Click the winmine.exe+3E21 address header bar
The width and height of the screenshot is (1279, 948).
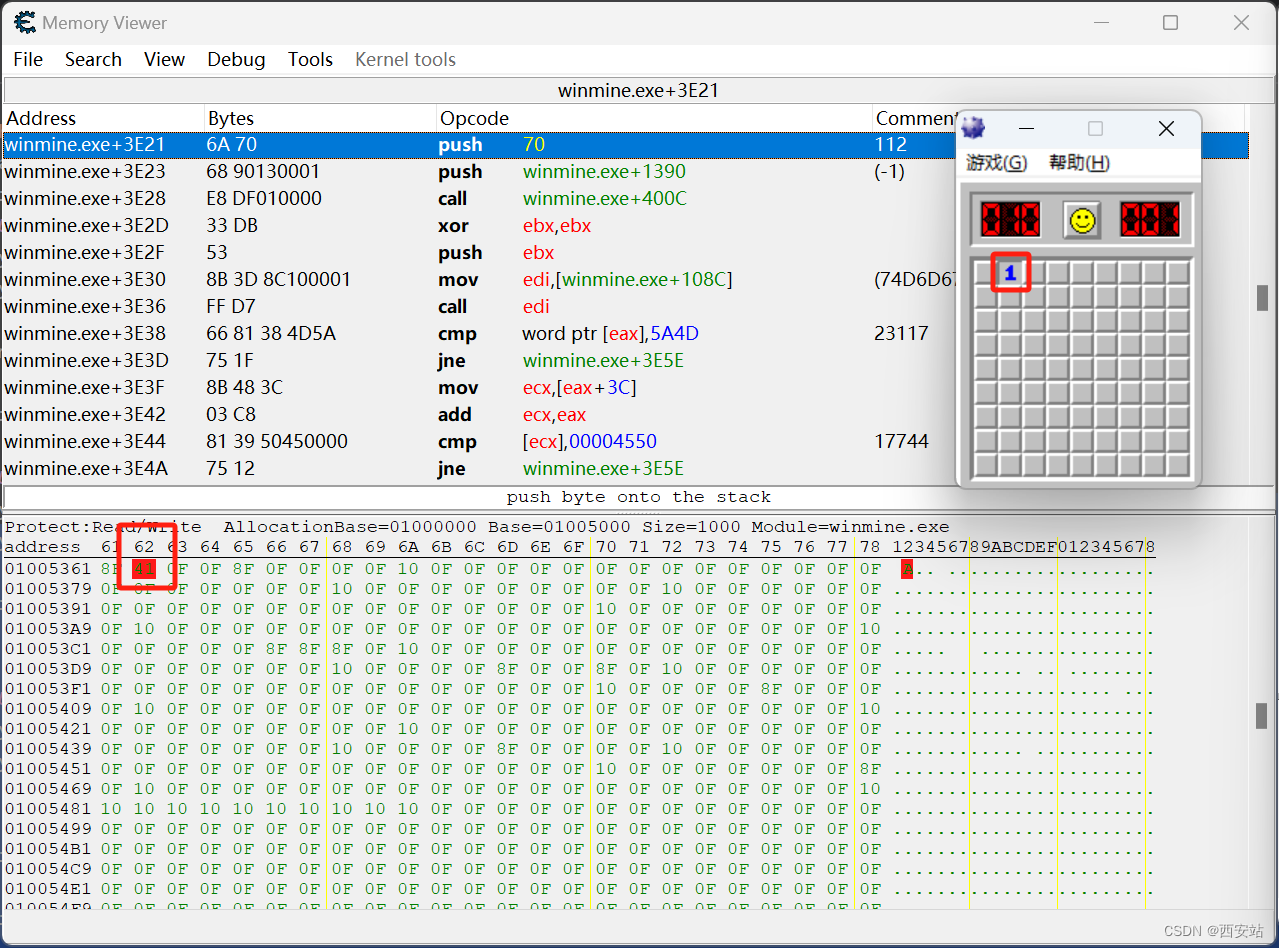(638, 91)
